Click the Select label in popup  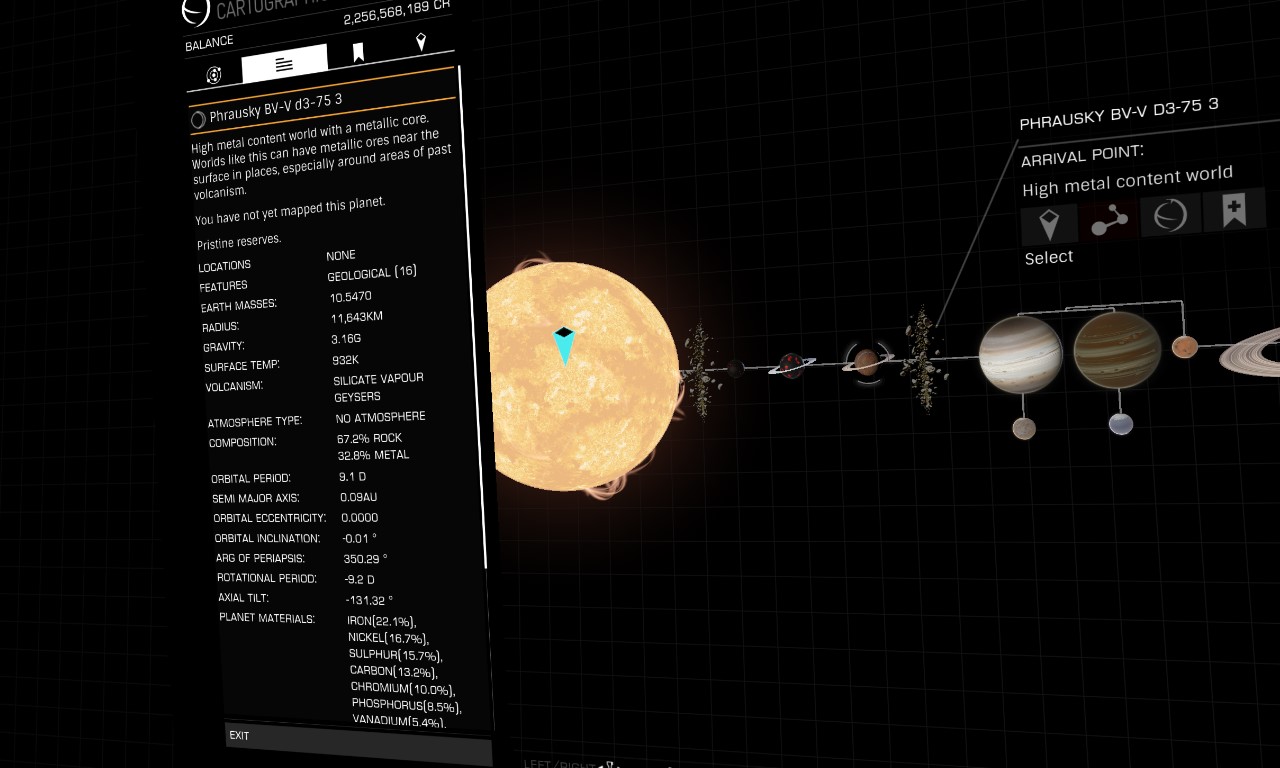click(1049, 257)
